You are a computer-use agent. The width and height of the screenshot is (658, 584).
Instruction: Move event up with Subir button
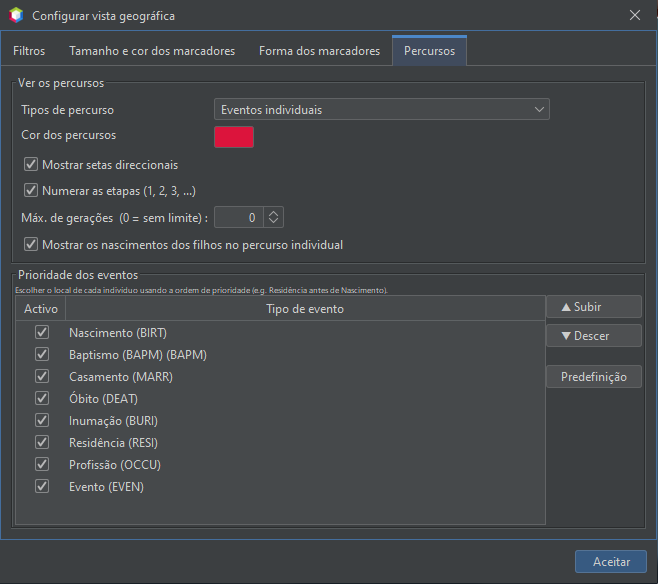(x=594, y=307)
